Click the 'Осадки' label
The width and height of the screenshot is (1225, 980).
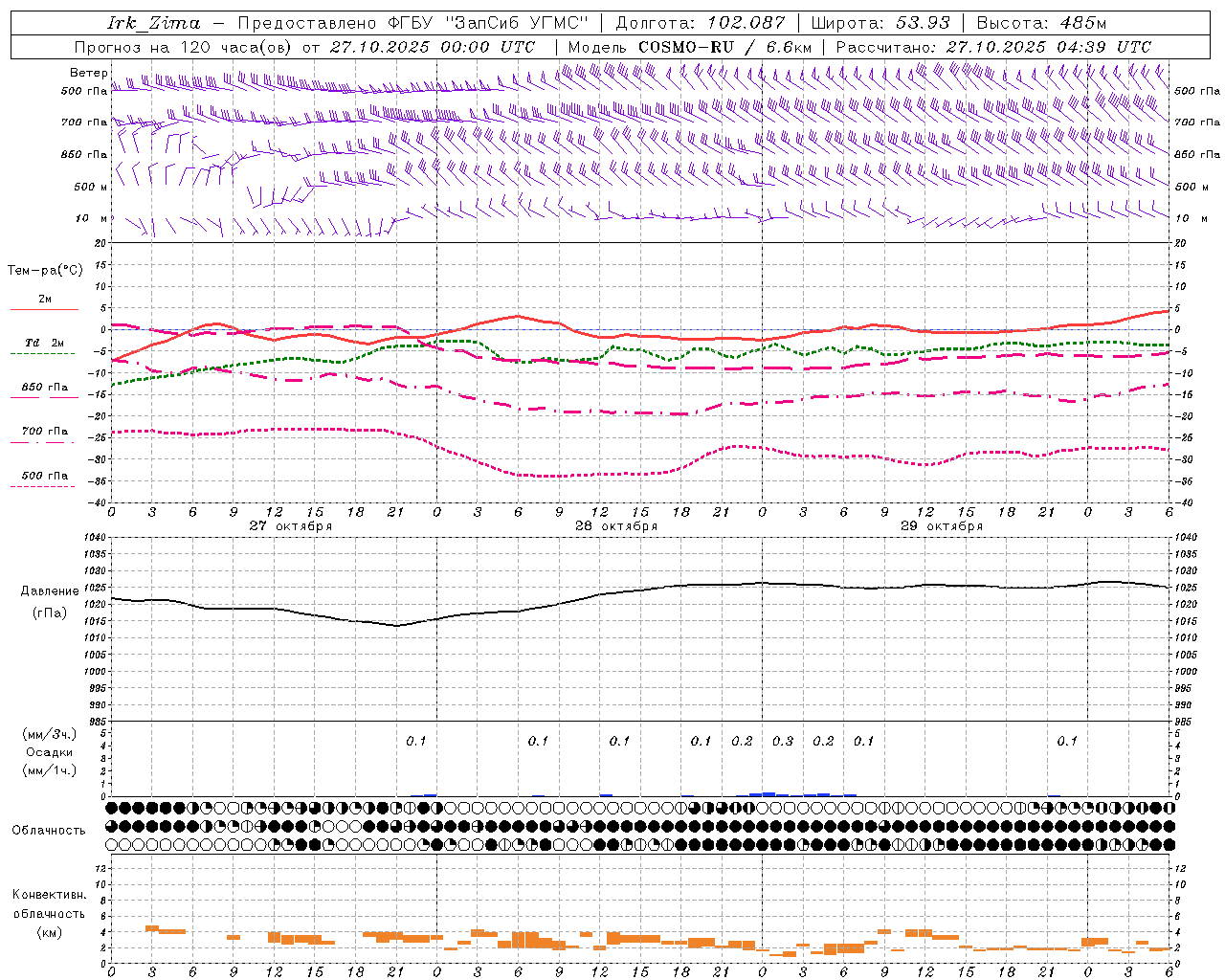(x=50, y=752)
